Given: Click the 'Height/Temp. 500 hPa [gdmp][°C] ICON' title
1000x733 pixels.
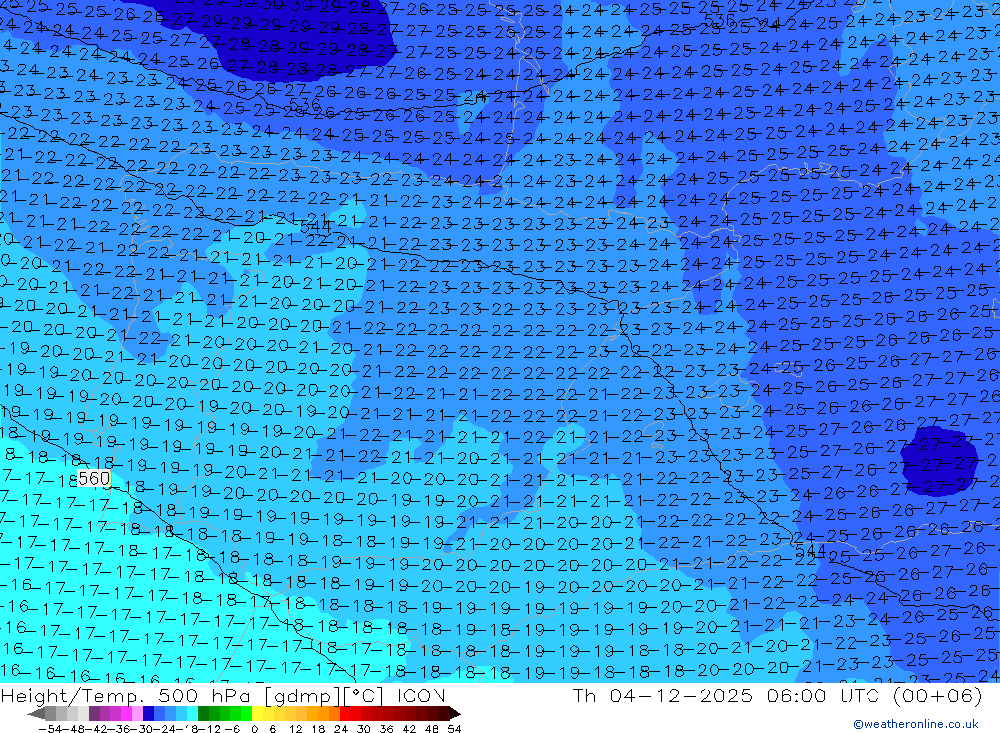Looking at the screenshot, I should pos(223,695).
